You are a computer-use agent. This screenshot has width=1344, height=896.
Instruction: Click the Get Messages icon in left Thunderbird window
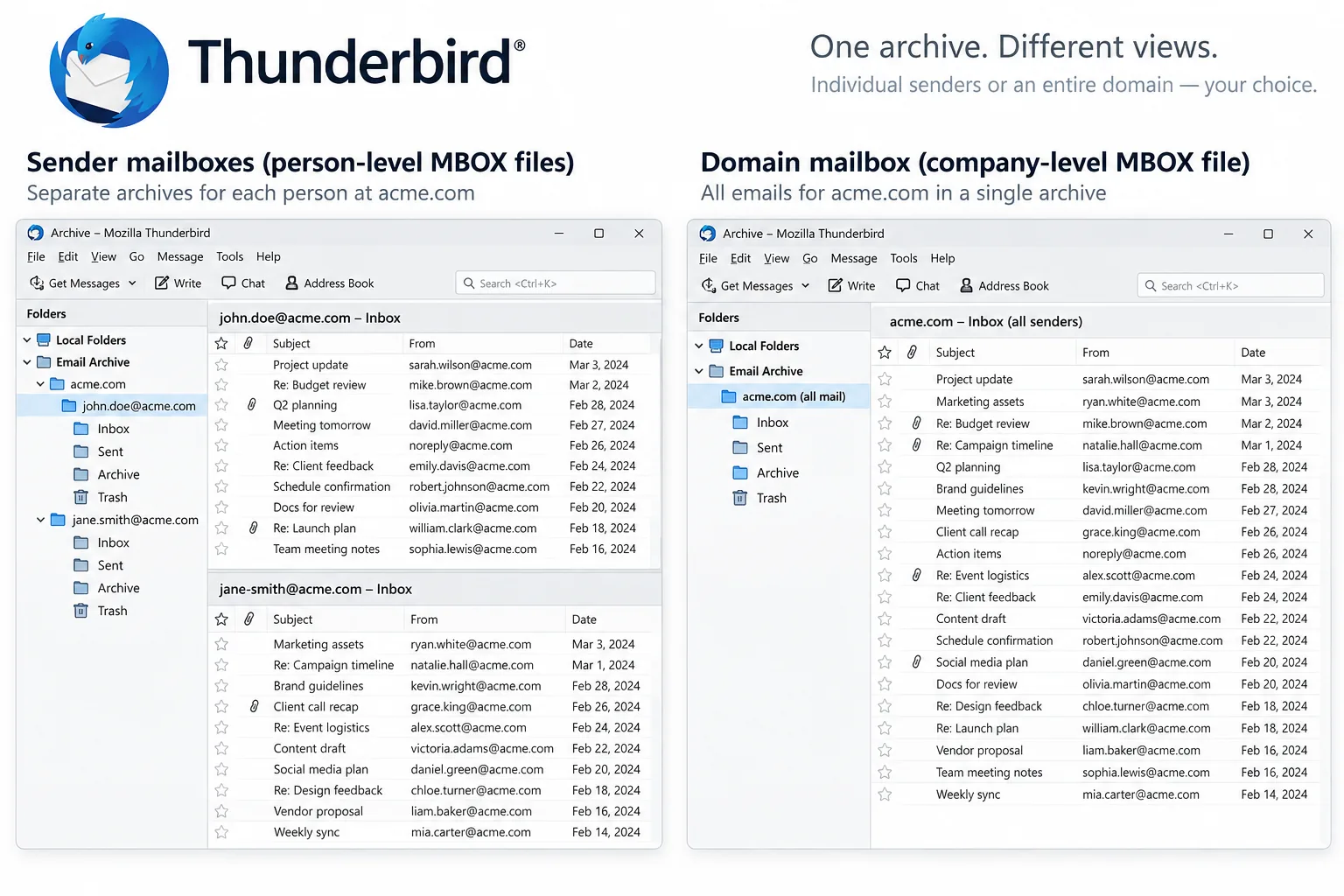coord(37,283)
